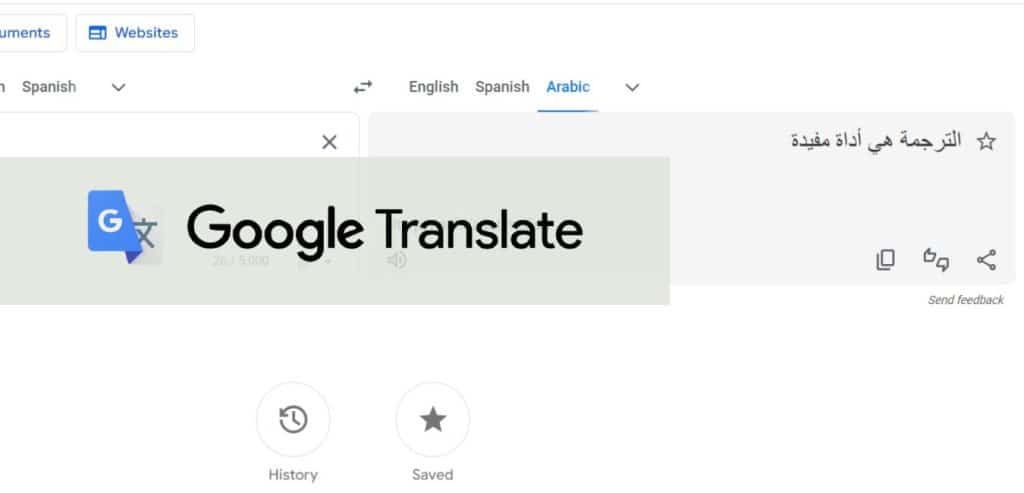The image size is (1024, 493).
Task: Select Spanish as source language
Action: [49, 87]
